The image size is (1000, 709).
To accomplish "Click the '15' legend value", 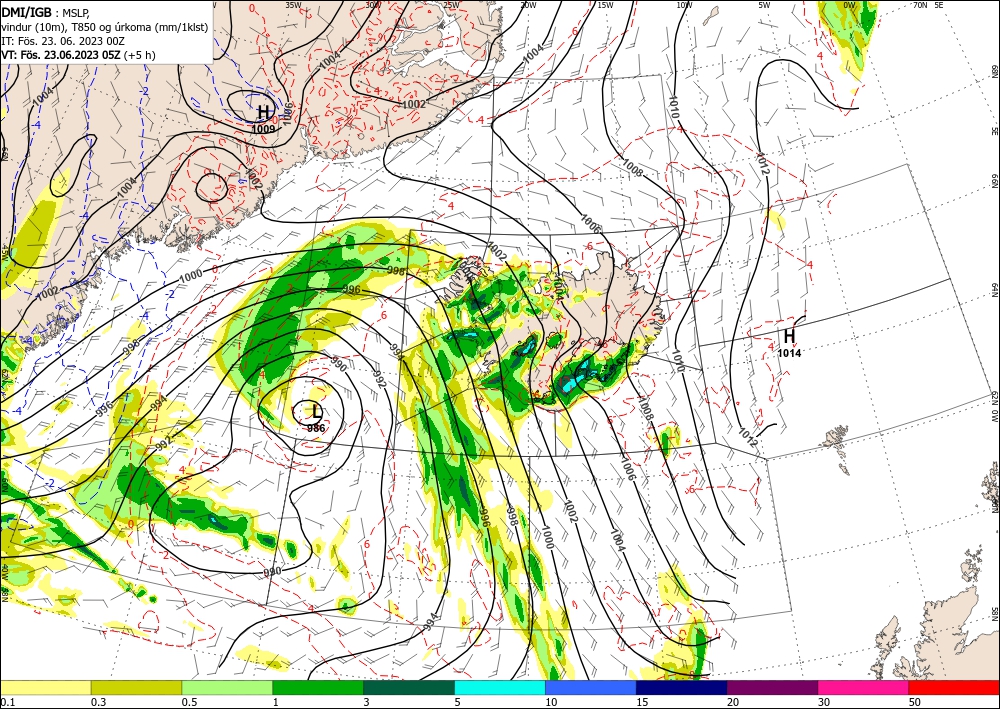I will point(642,702).
